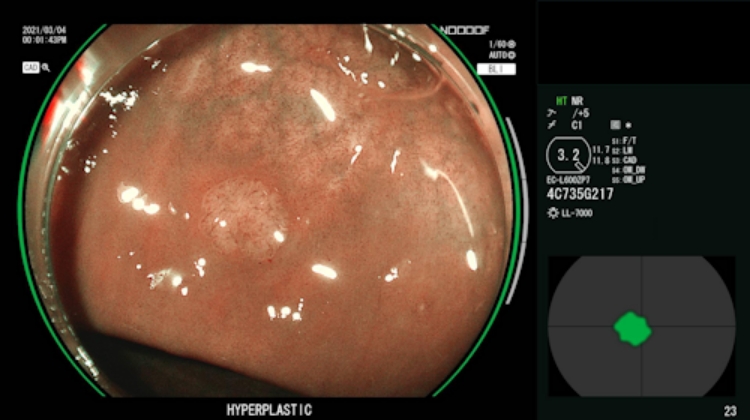The width and height of the screenshot is (750, 420).
Task: Click the small square icon beside C1
Action: 615,125
